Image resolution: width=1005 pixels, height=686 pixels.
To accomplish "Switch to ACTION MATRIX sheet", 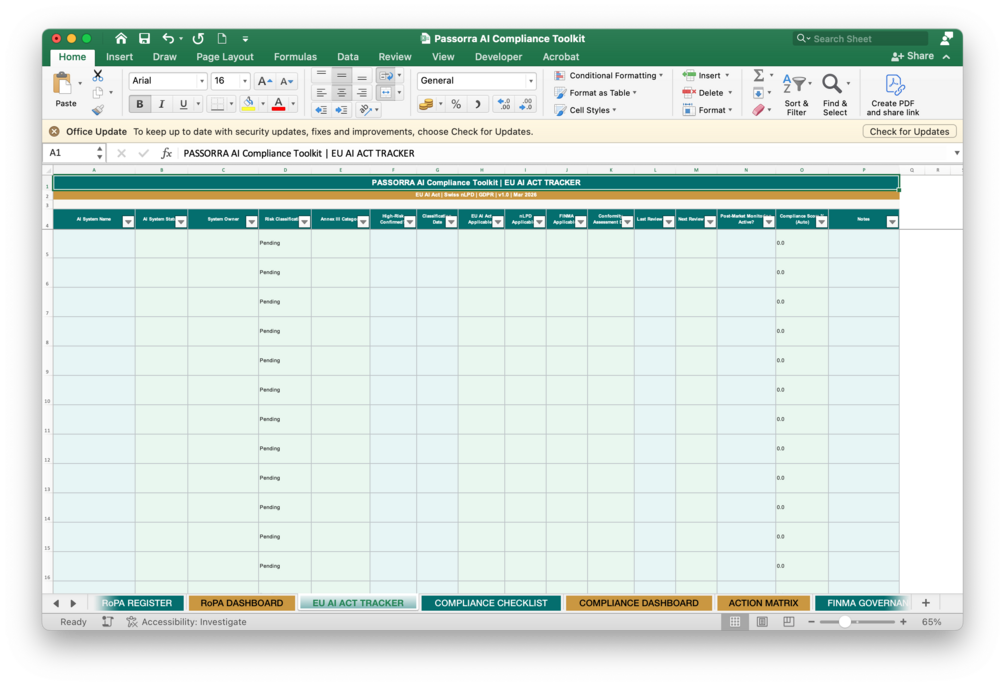I will coord(763,603).
